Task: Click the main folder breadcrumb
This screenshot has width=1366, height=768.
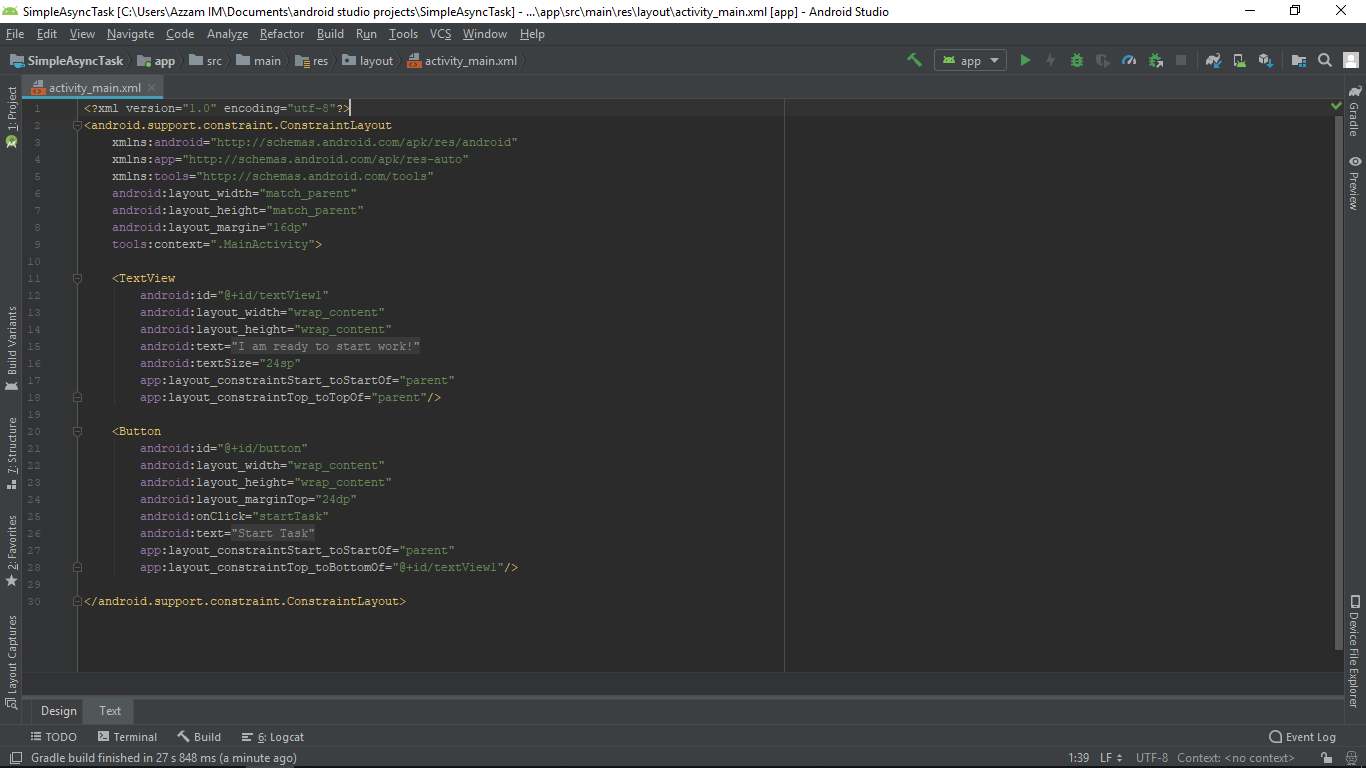Action: pos(259,60)
